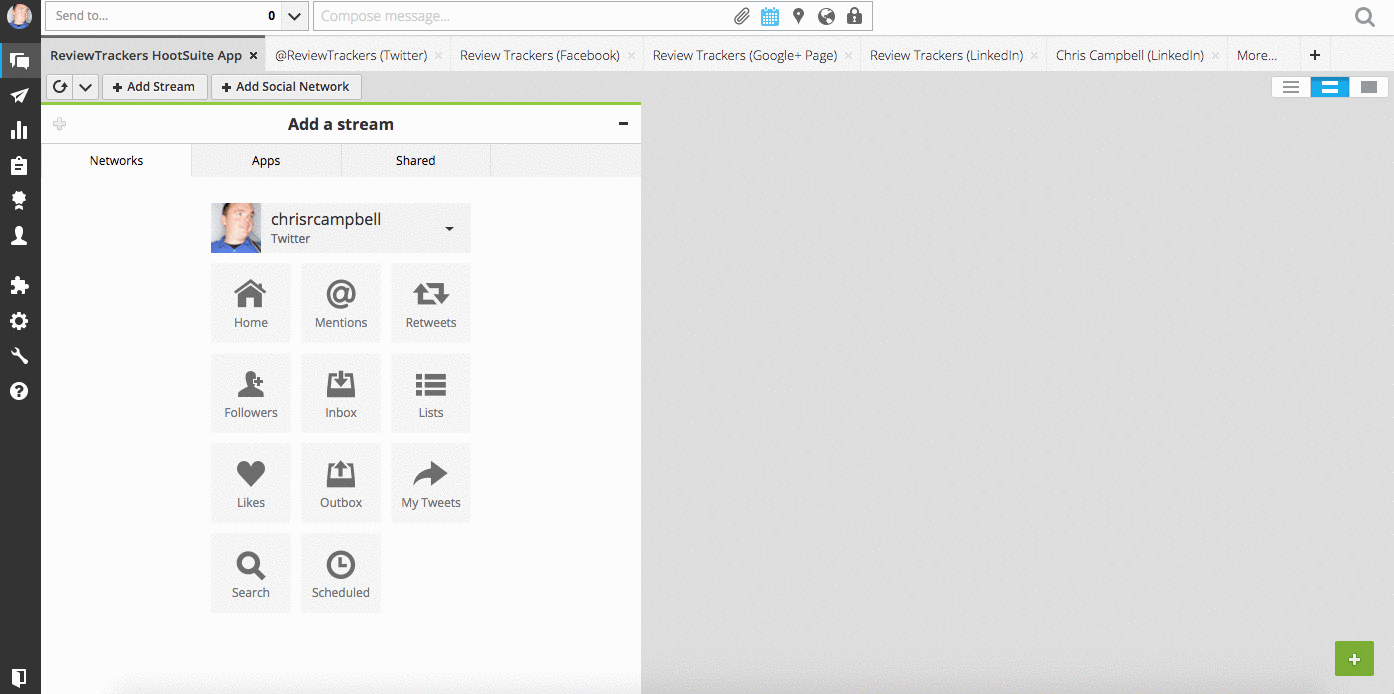Screen dimensions: 1394x694
Task: Refresh streams with the circular arrow button
Action: pyautogui.click(x=60, y=87)
